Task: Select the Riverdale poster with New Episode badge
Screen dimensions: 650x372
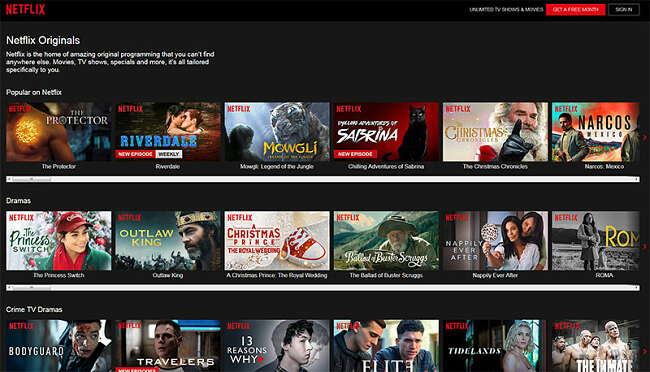Action: (168, 132)
